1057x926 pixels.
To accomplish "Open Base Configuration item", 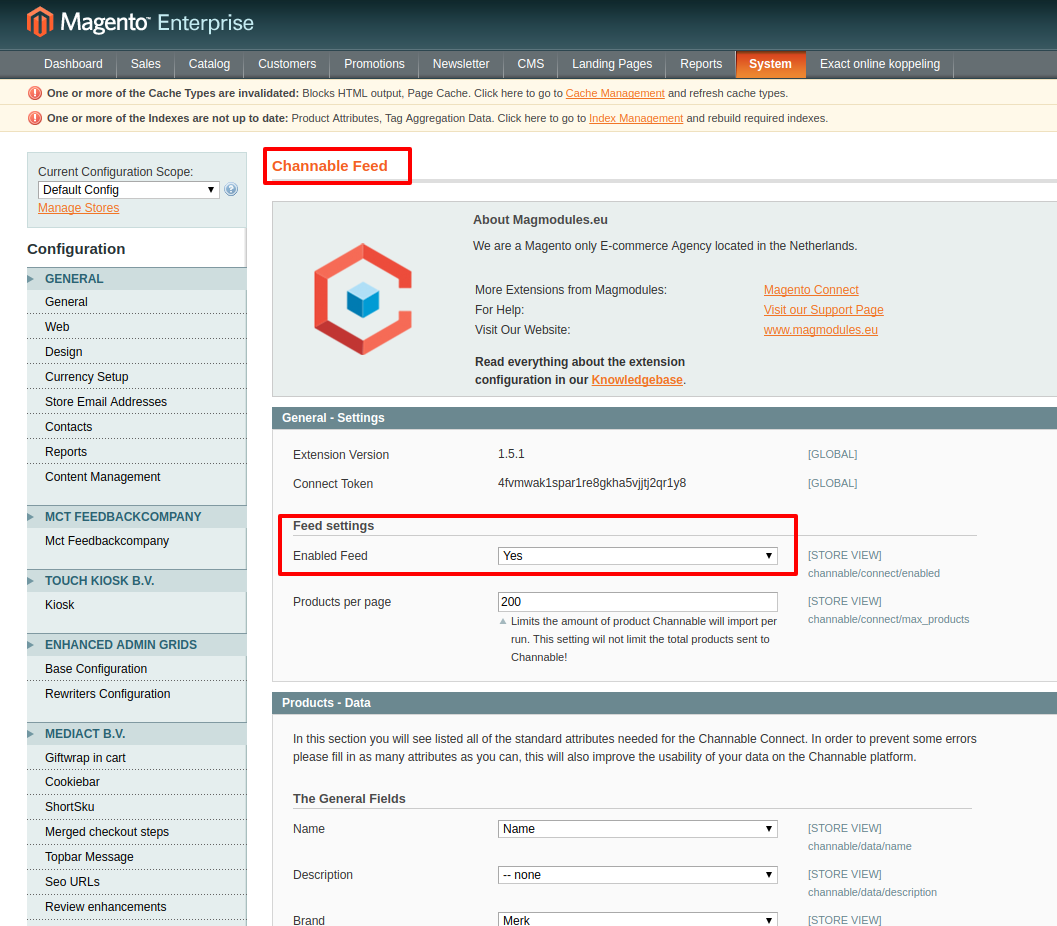I will coord(137,669).
